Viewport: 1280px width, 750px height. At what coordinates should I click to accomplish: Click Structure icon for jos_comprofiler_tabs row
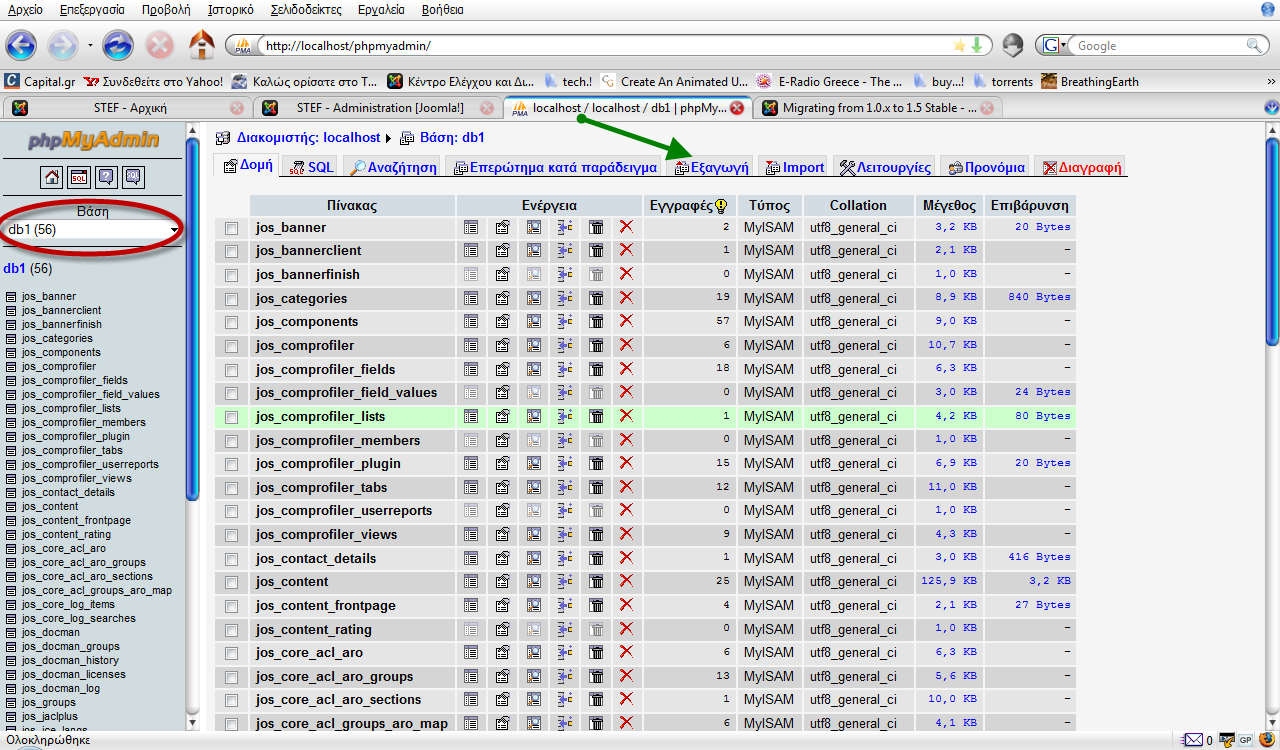click(x=502, y=487)
